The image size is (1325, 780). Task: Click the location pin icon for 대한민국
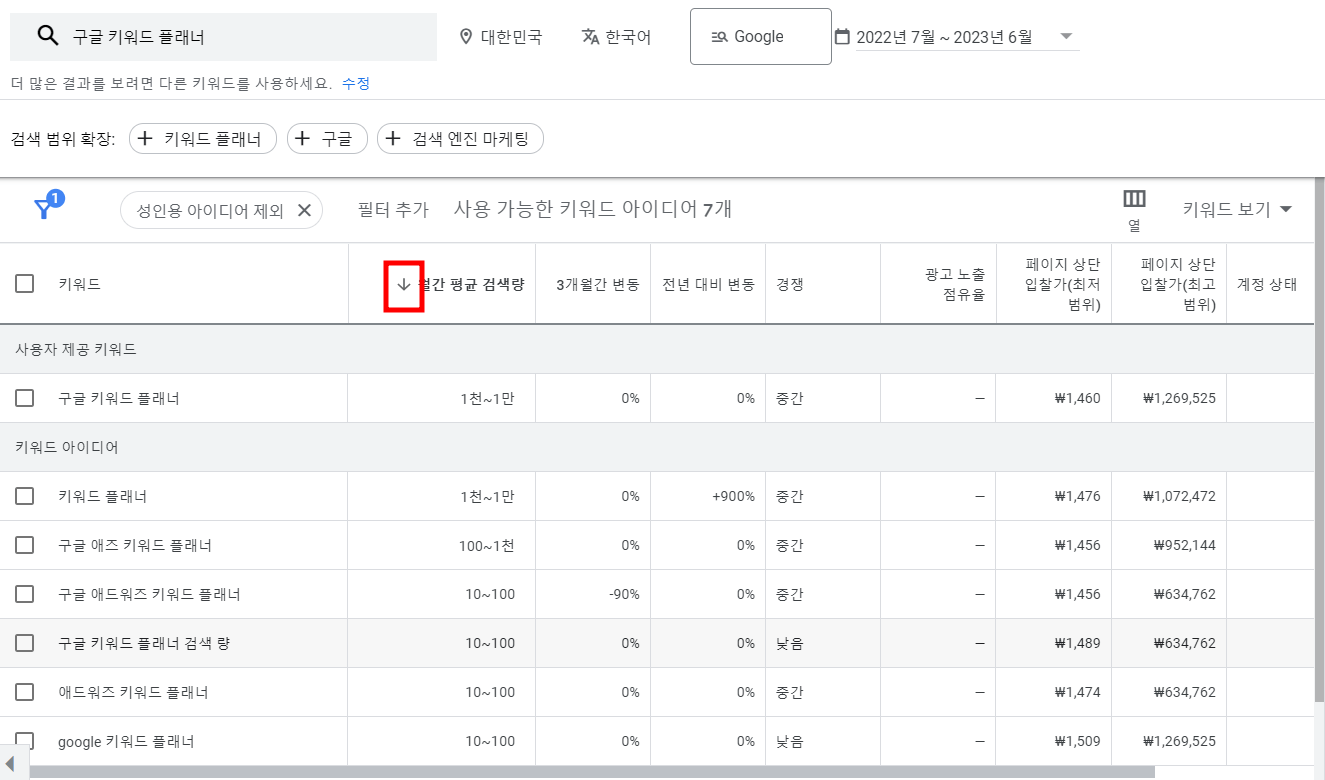click(466, 37)
